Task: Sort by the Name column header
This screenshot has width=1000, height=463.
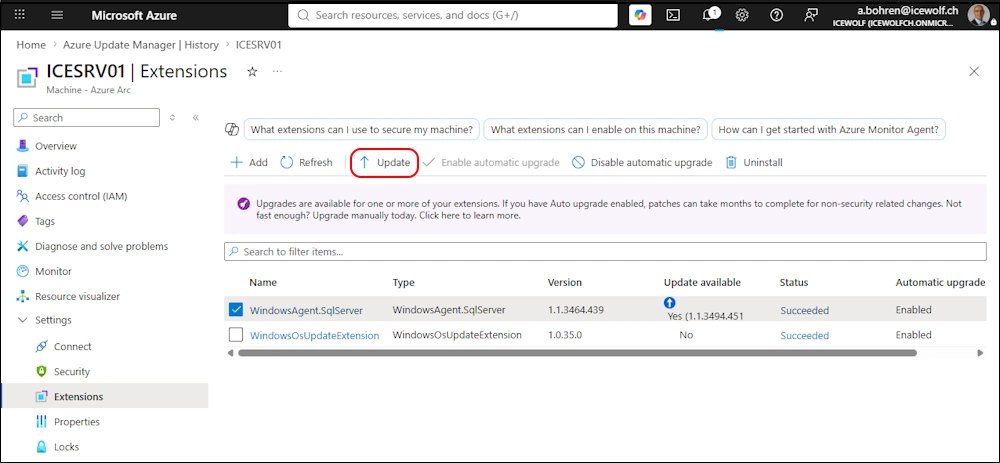Action: click(263, 283)
